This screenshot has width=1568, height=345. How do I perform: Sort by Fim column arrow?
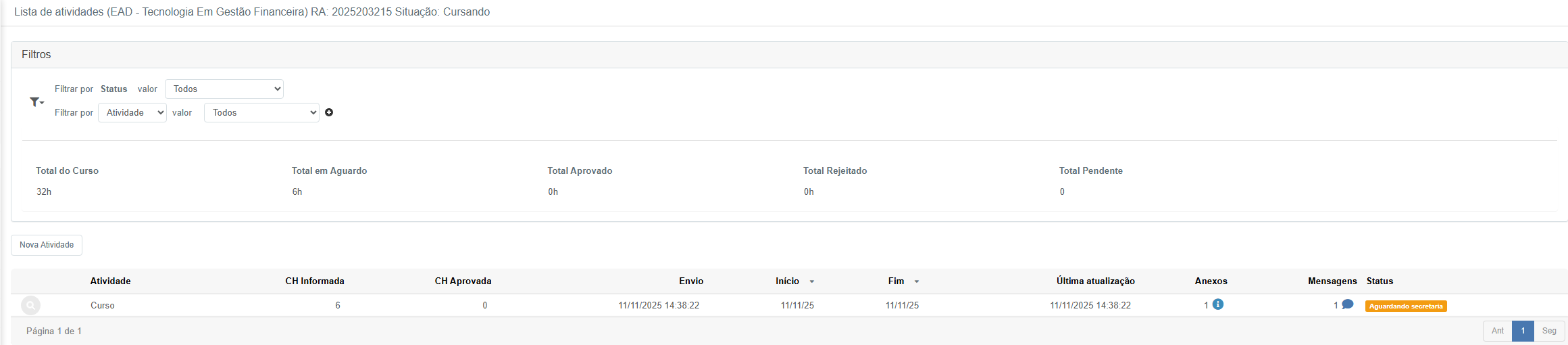[917, 281]
